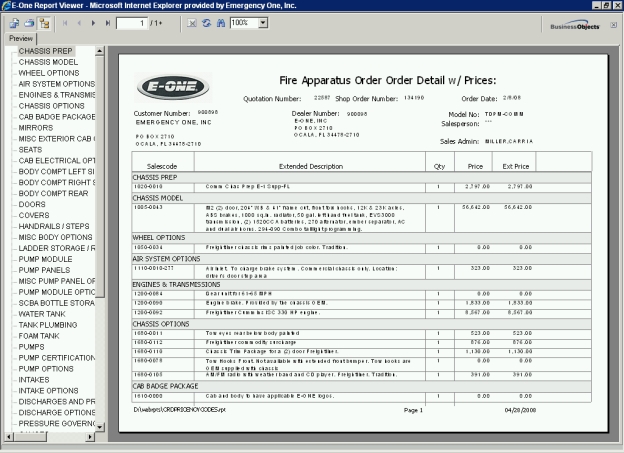Select the PUMP CERTIFICATION tree node

57,357
